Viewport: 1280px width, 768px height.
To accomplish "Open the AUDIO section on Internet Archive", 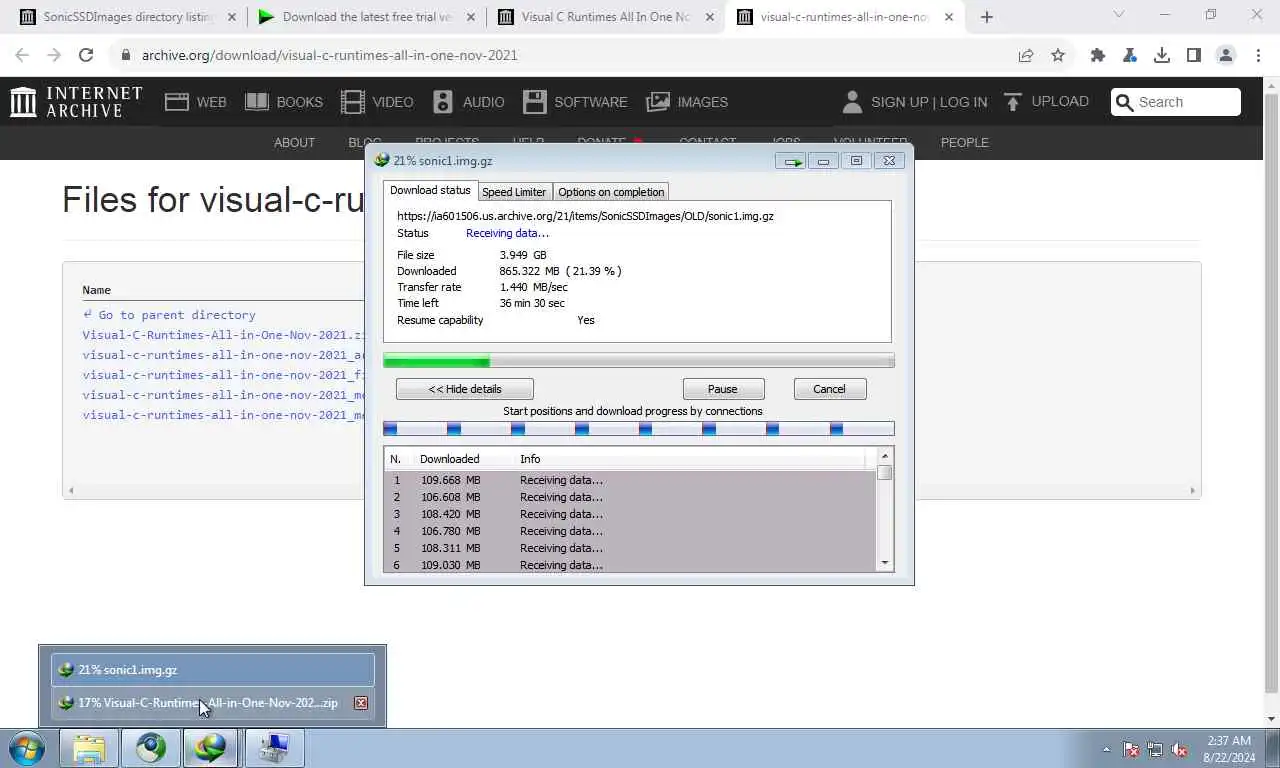I will pyautogui.click(x=468, y=101).
